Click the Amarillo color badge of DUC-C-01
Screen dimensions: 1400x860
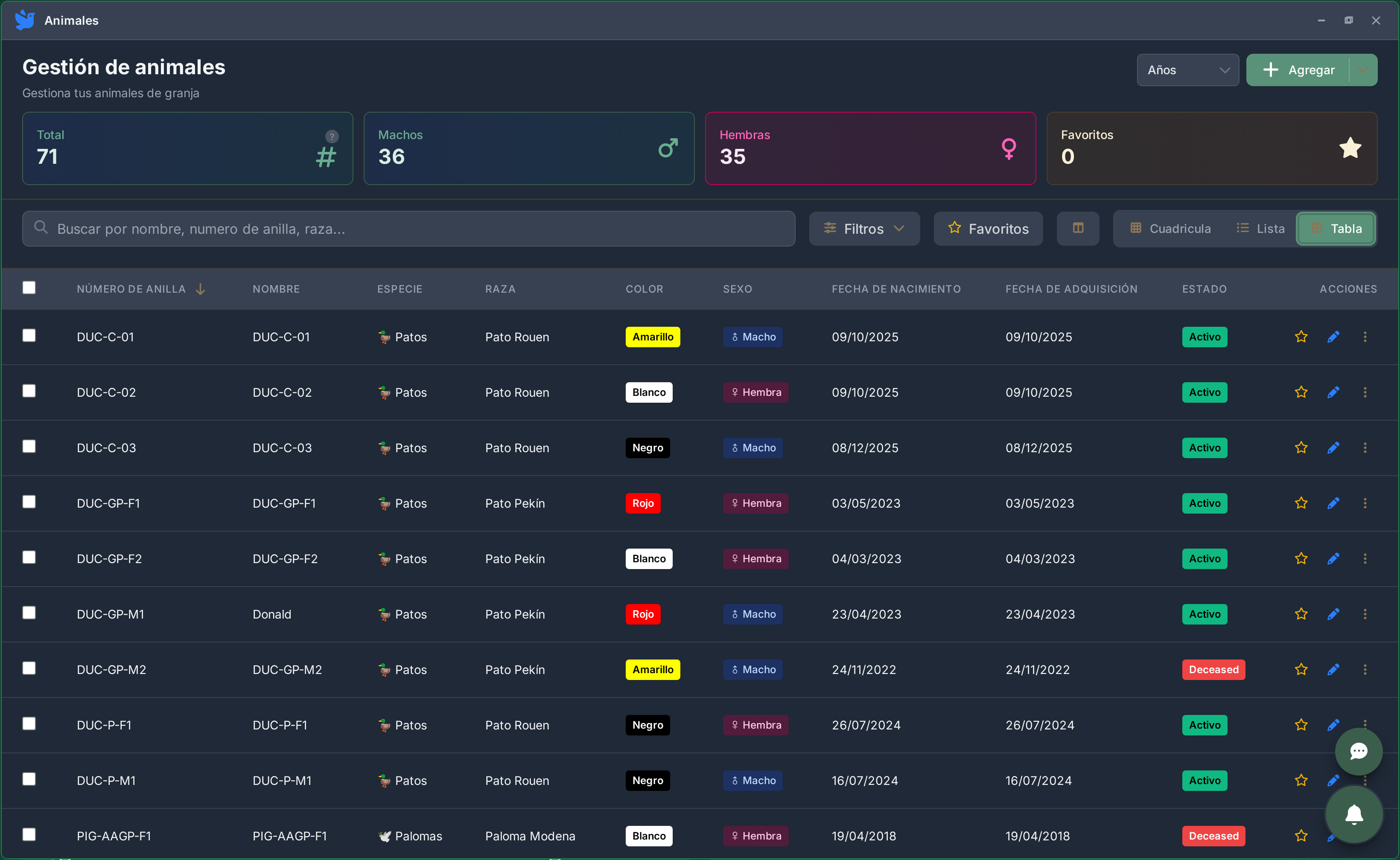coord(652,337)
